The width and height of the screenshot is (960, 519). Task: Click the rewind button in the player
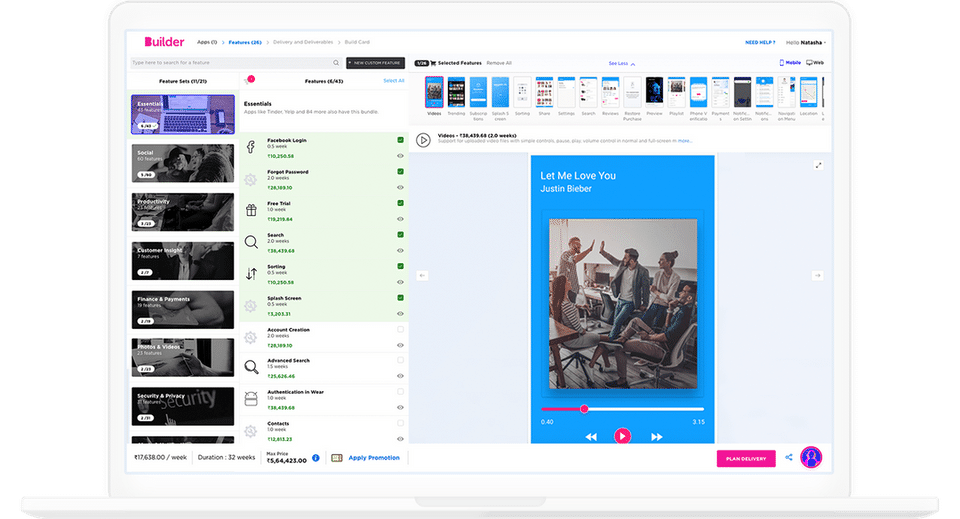[x=591, y=436]
